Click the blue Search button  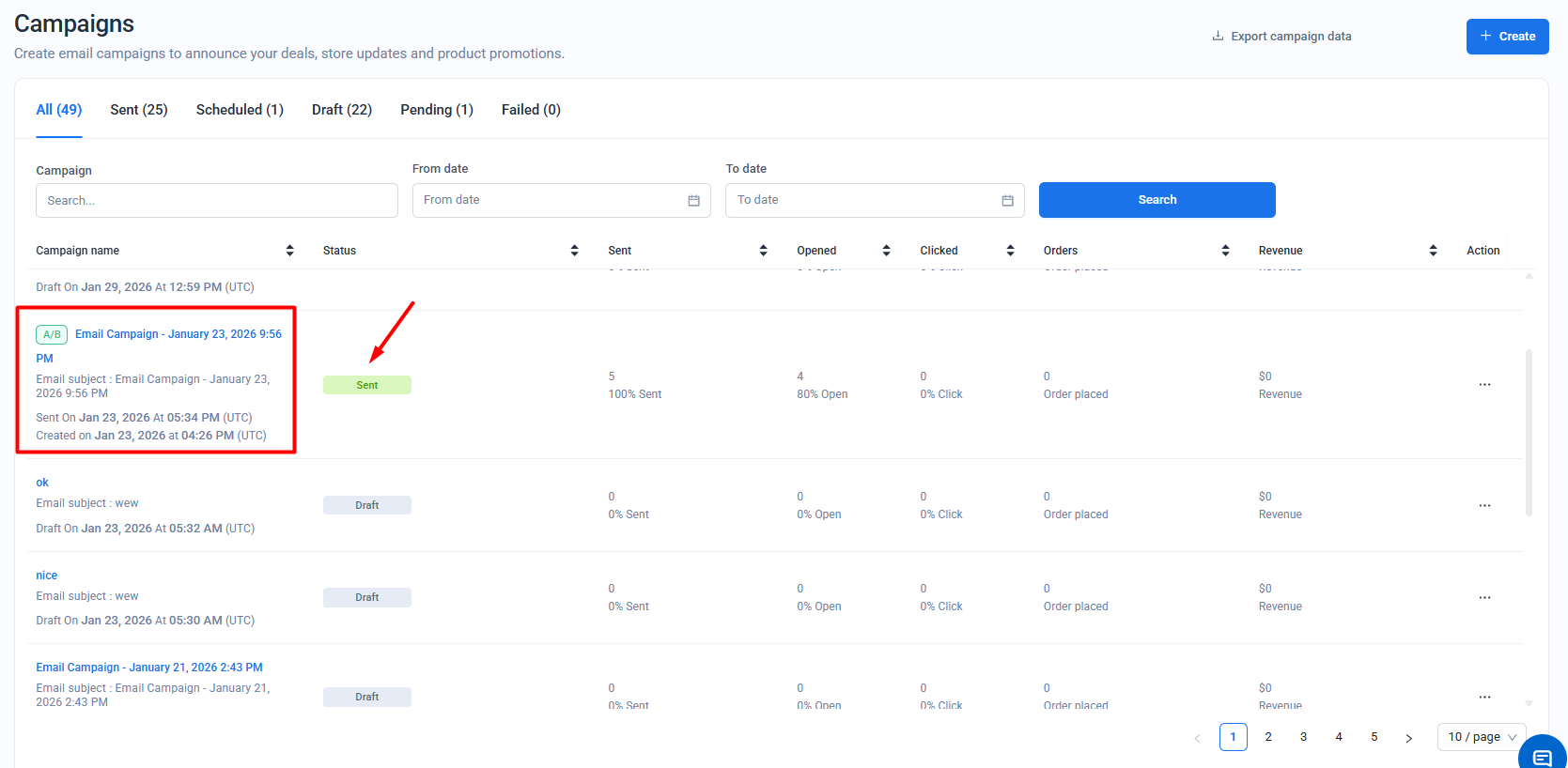[x=1157, y=200]
